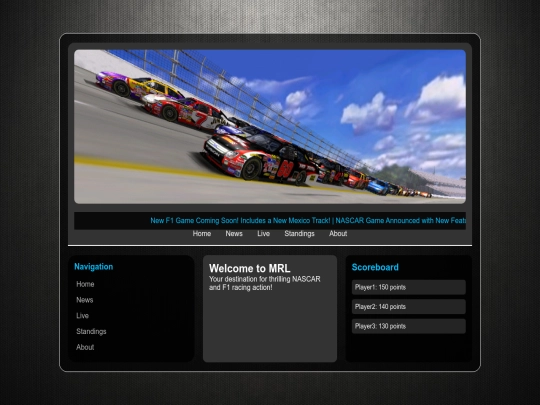Click About in the Navigation sidebar
The image size is (540, 405).
point(85,347)
